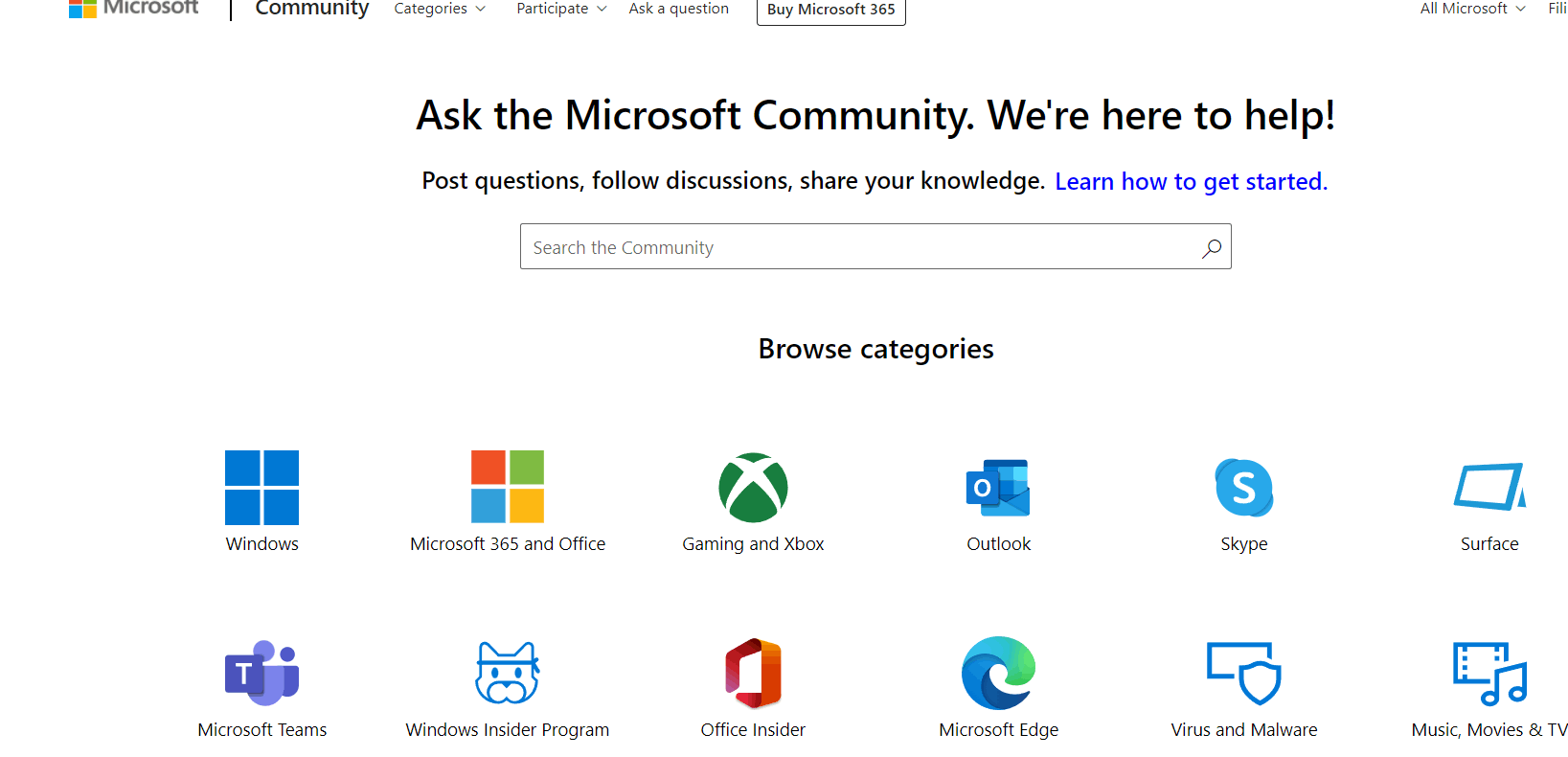Click the Windows category label
Image resolution: width=1568 pixels, height=757 pixels.
[x=261, y=543]
